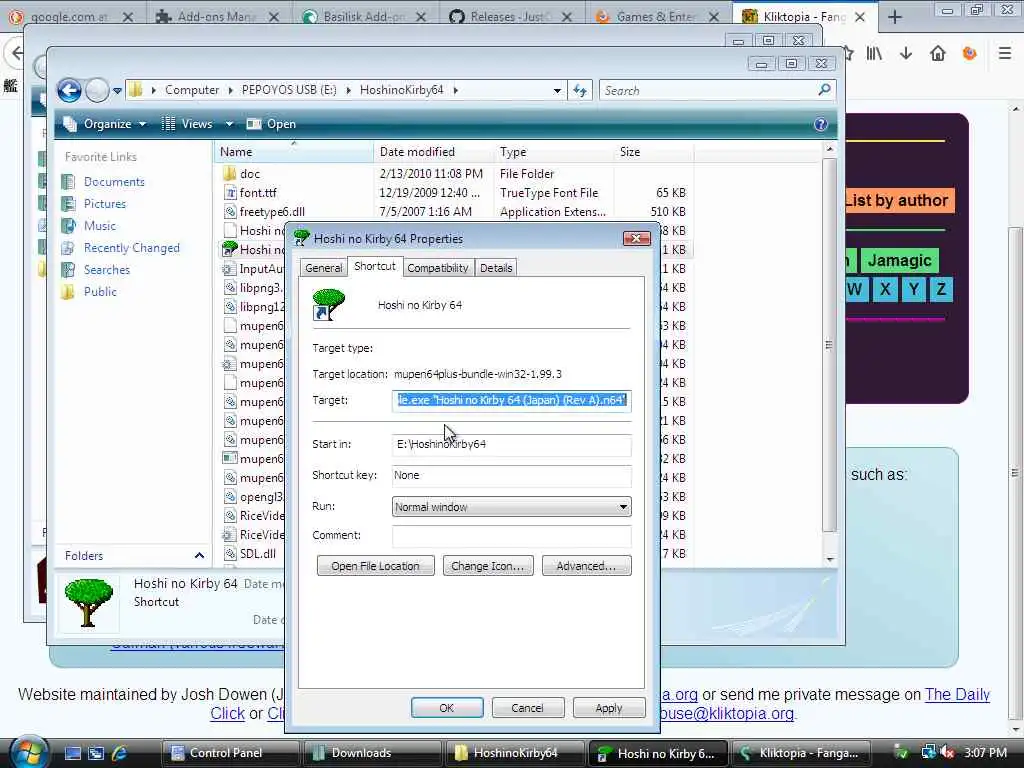Sort by the Type column header
Screen dimensions: 1024x768
pos(554,152)
